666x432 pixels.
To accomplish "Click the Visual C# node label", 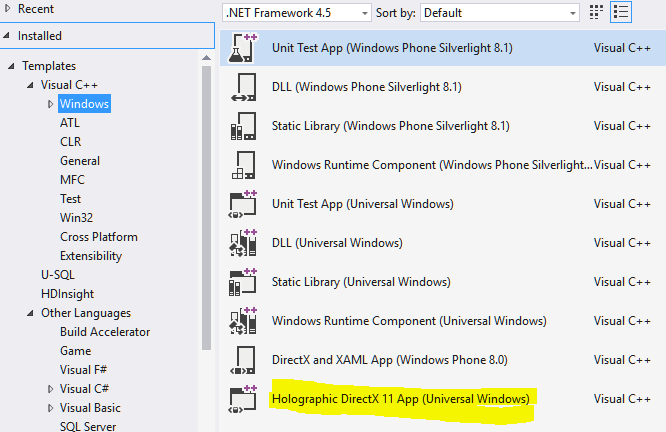I will coord(84,389).
